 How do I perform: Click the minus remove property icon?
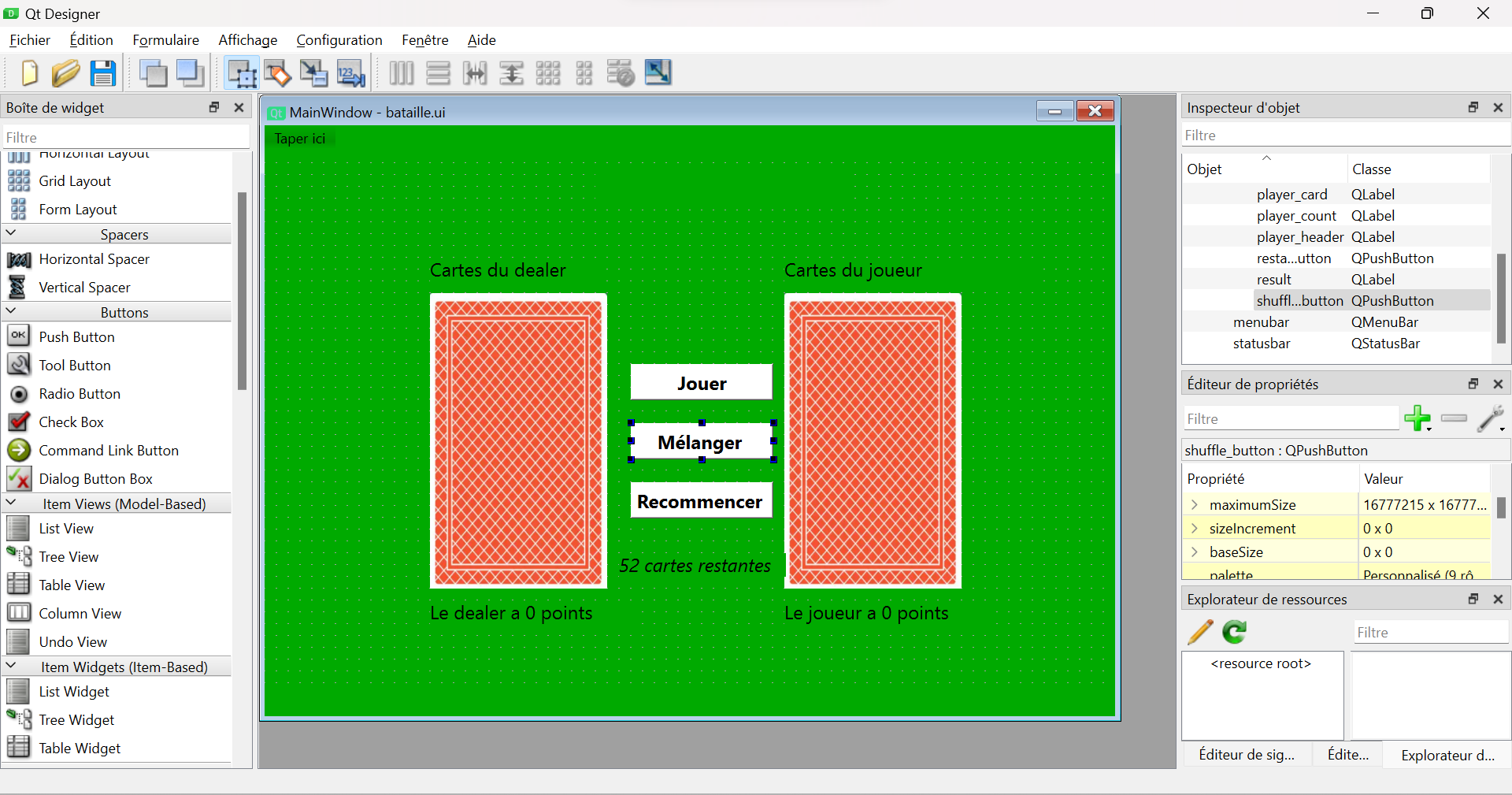point(1454,418)
